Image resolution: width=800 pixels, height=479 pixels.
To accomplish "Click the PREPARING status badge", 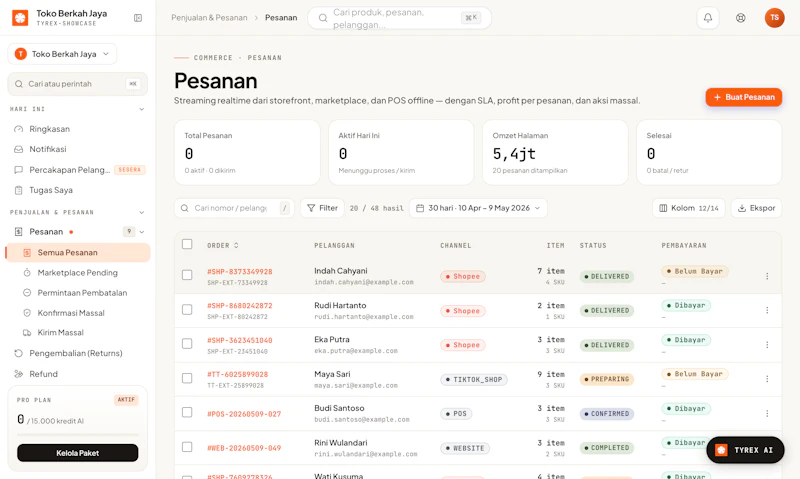I will point(607,379).
